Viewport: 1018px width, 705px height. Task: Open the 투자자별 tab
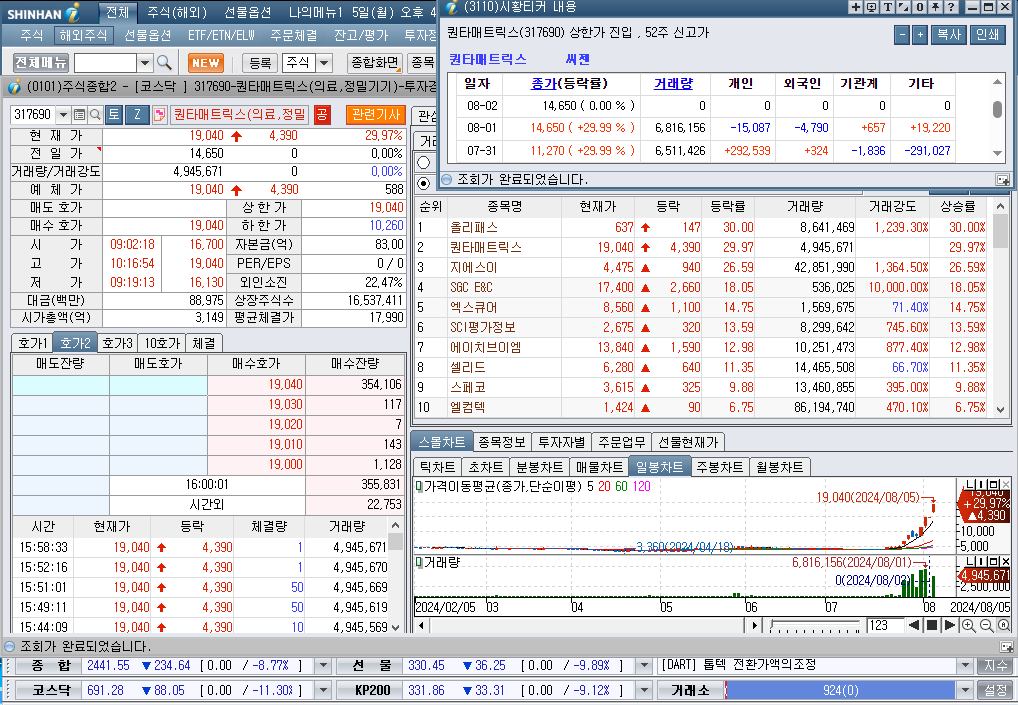[562, 442]
